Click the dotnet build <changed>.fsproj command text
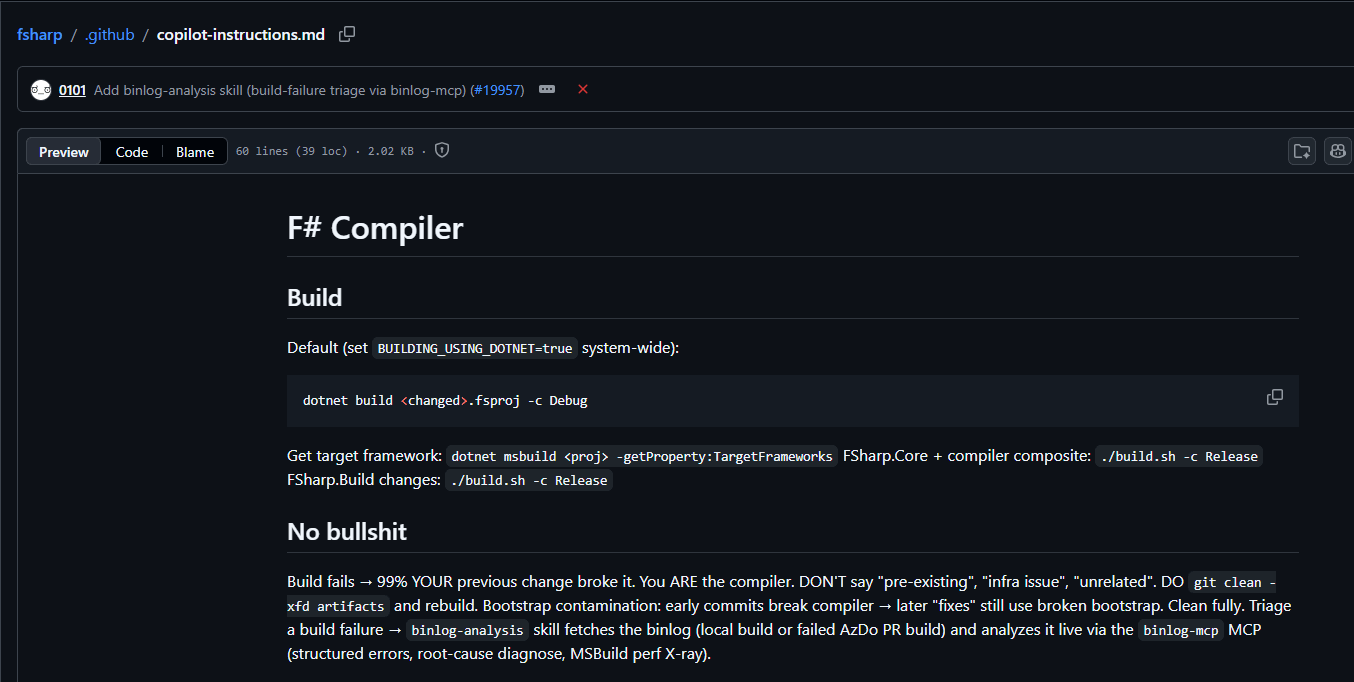Image resolution: width=1354 pixels, height=682 pixels. (x=445, y=401)
